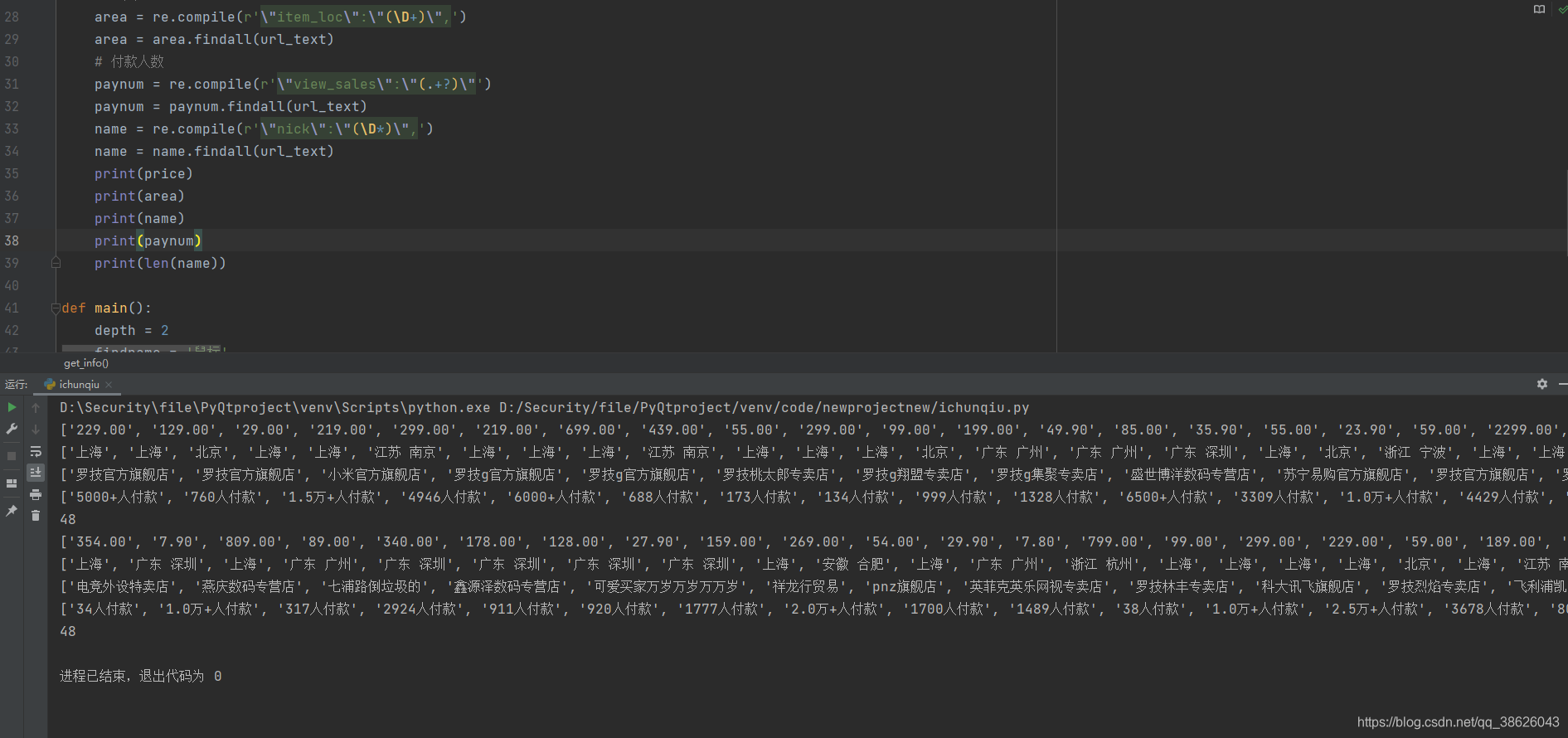Click the python.exe command path line
Screen dimensions: 1568x738
coord(544,407)
